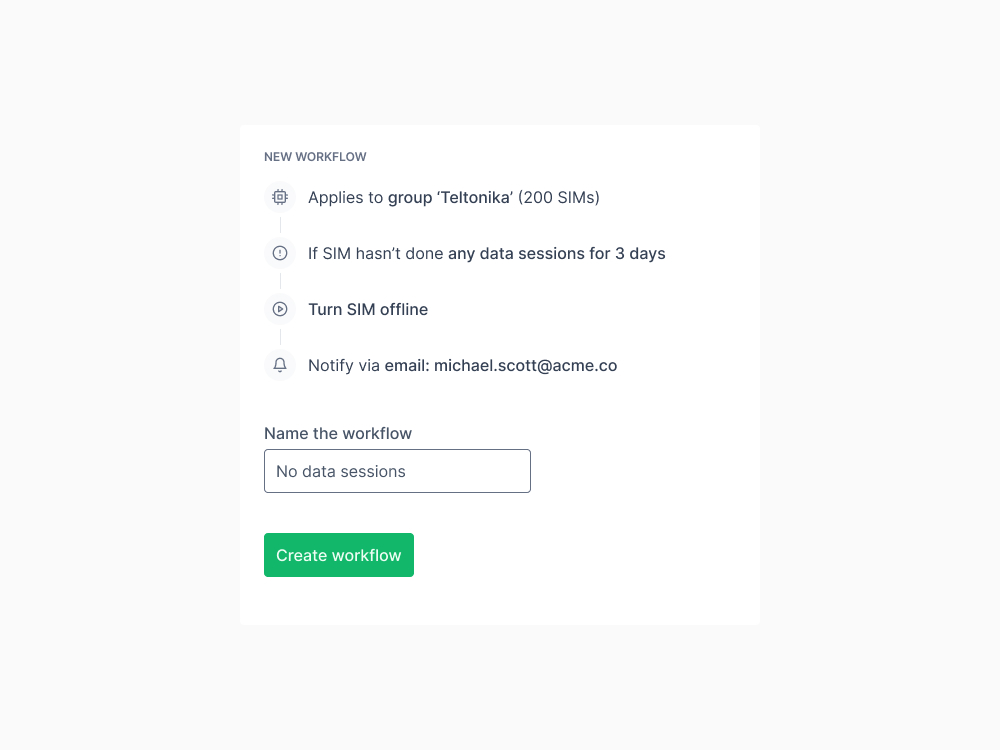Select the 'Turn SIM offline' action
1000x750 pixels.
point(368,309)
